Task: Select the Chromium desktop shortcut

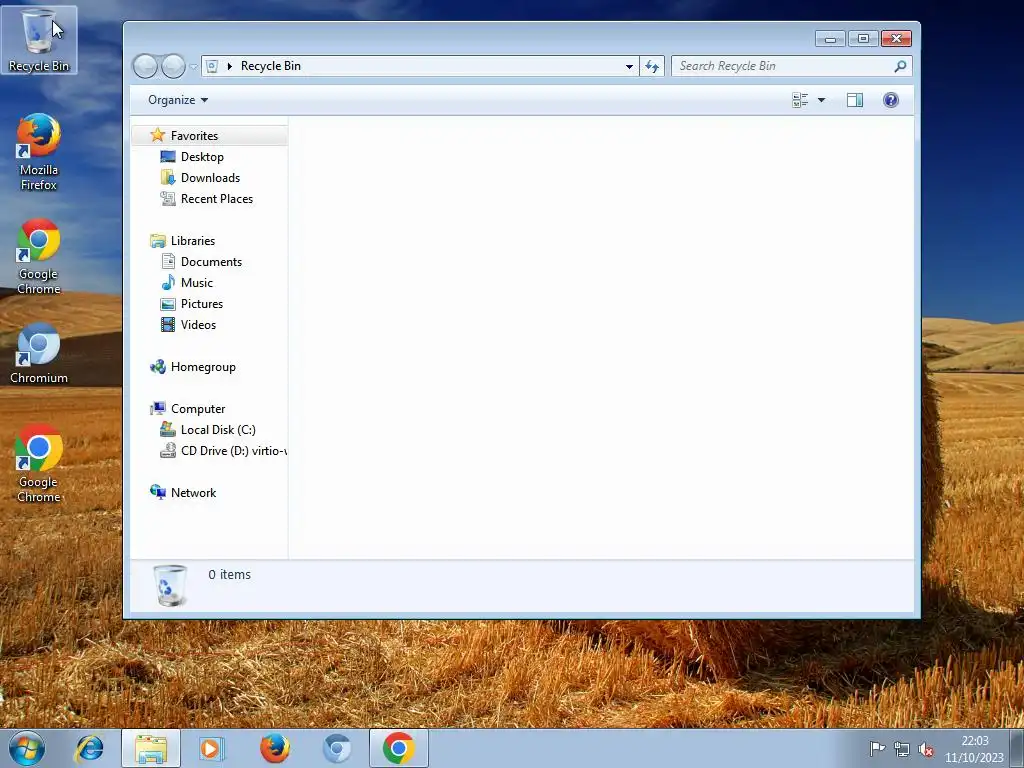Action: (x=39, y=353)
